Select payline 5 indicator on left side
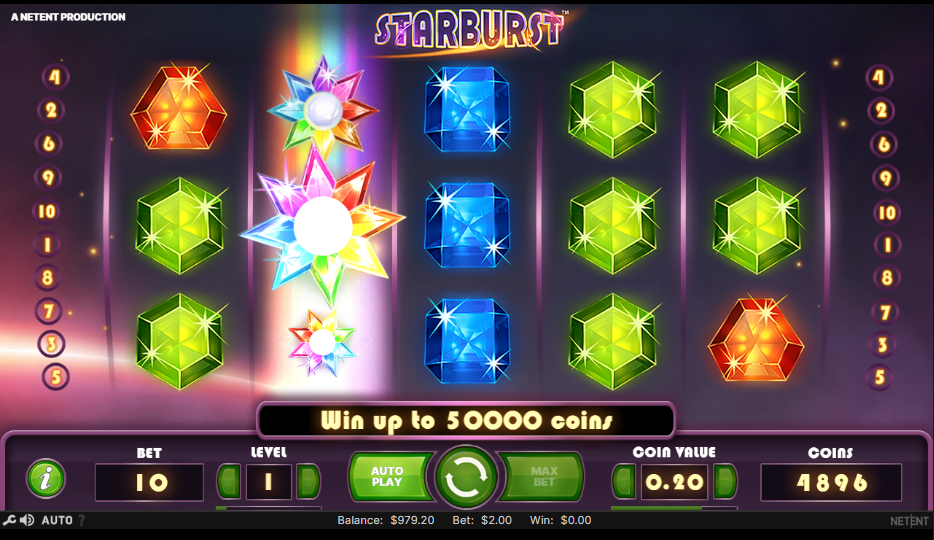The width and height of the screenshot is (934, 540). click(x=56, y=377)
